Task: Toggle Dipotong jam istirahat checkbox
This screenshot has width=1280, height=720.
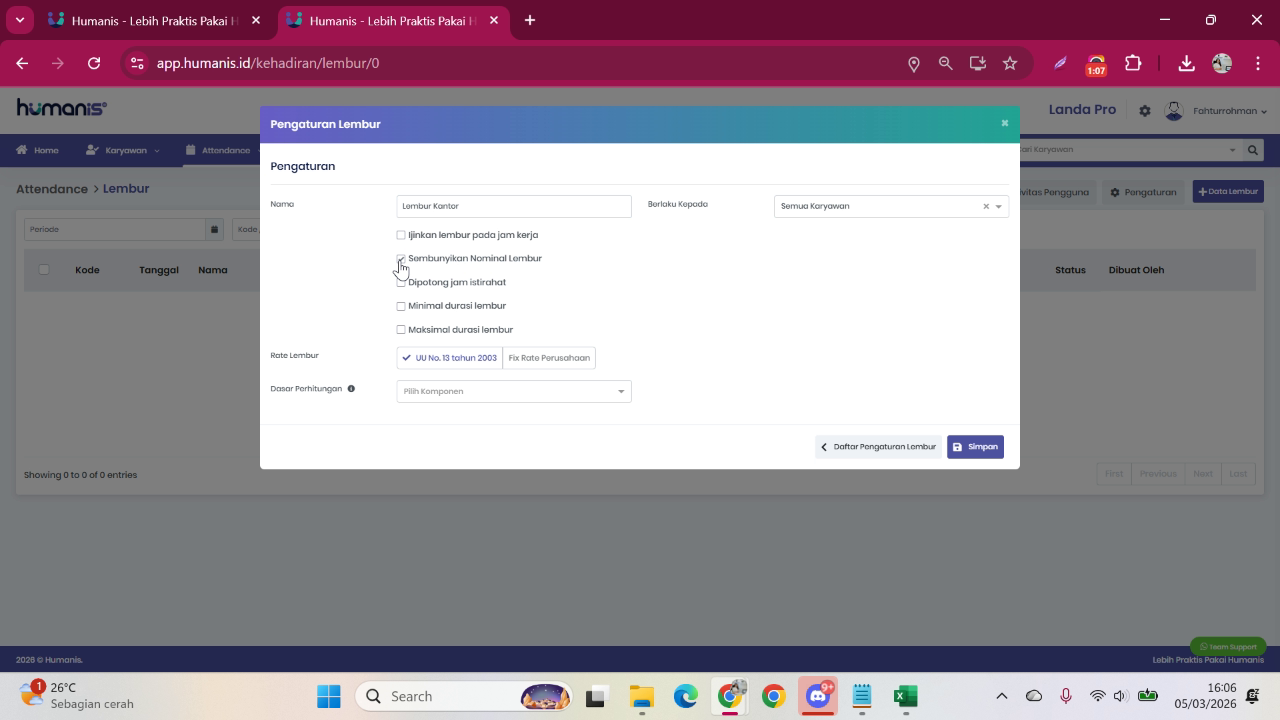Action: click(x=401, y=282)
